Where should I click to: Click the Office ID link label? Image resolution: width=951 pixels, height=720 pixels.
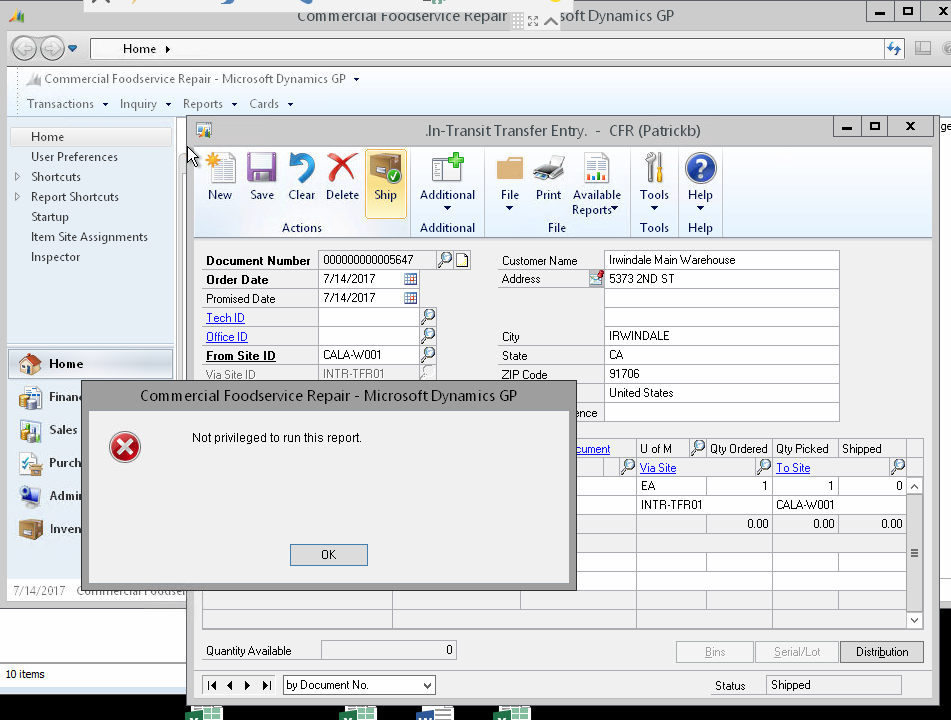point(227,337)
